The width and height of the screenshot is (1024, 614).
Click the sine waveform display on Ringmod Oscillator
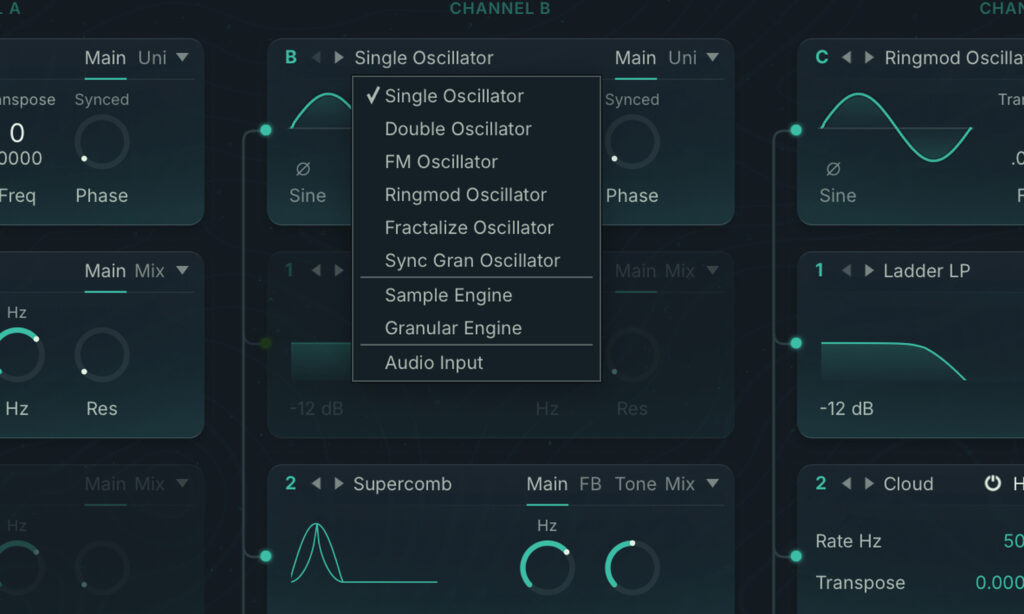pyautogui.click(x=895, y=128)
